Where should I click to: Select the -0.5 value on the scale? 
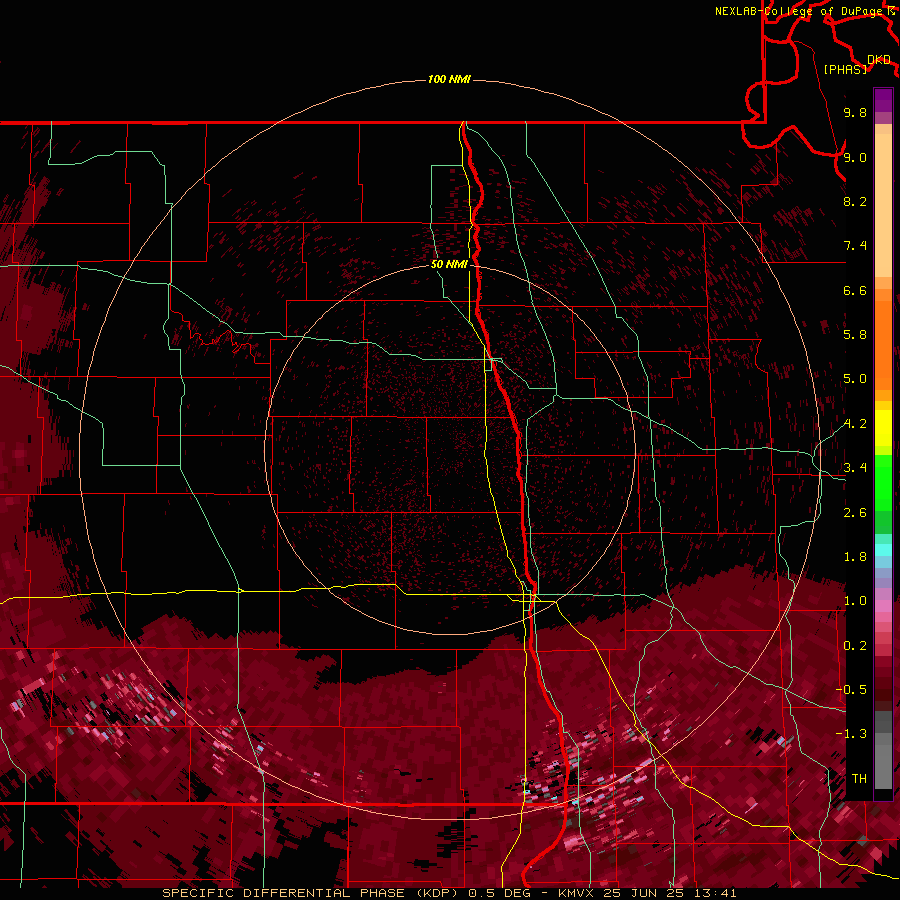[851, 689]
